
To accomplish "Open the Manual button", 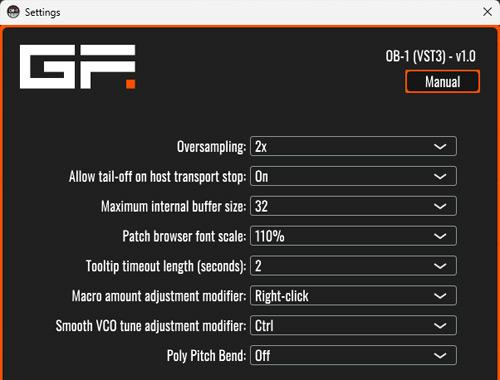I will point(442,81).
